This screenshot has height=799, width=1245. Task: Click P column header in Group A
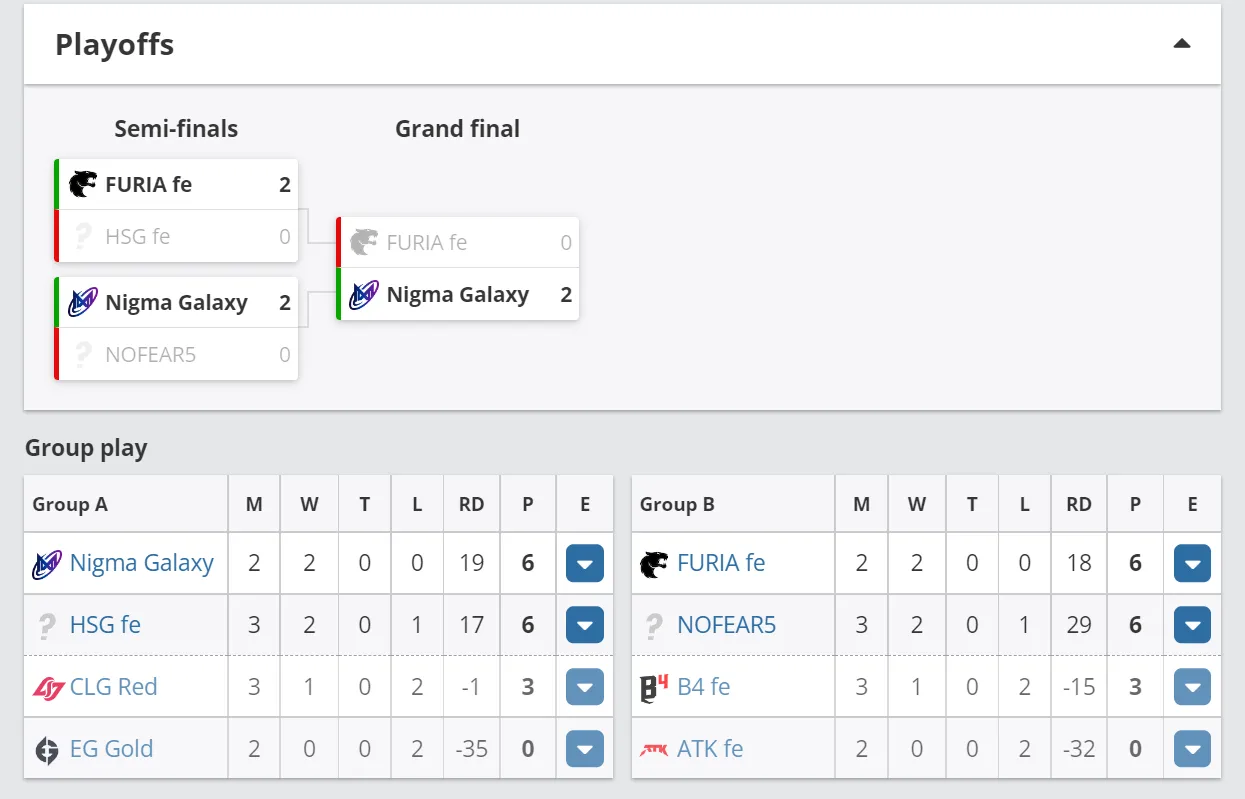[x=528, y=504]
